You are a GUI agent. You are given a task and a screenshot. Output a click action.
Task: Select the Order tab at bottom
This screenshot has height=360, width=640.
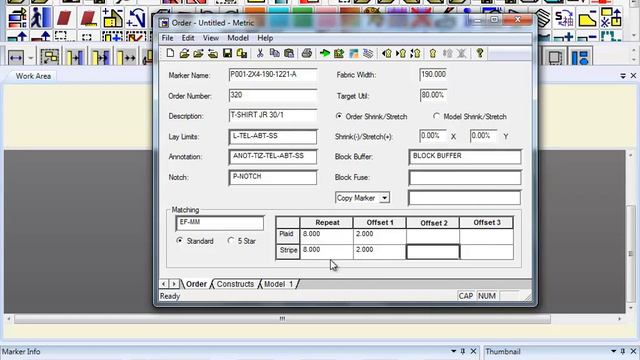(196, 284)
